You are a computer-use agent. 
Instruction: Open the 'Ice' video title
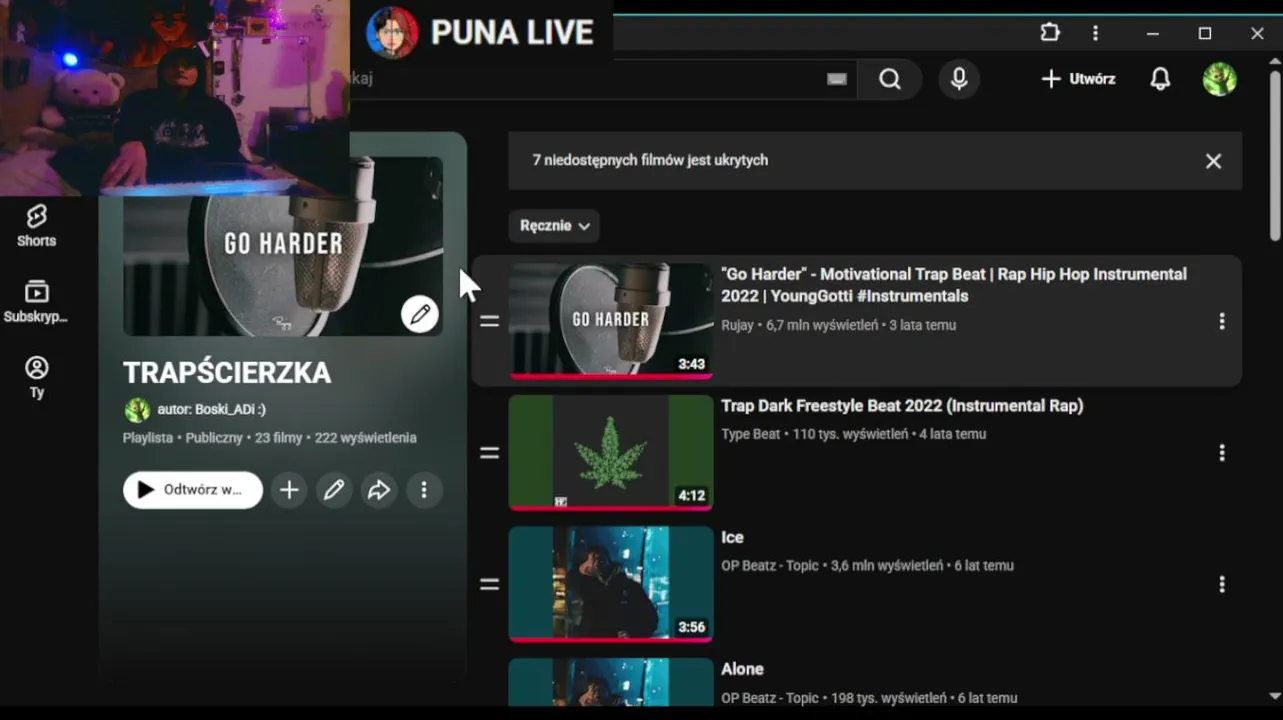(732, 538)
